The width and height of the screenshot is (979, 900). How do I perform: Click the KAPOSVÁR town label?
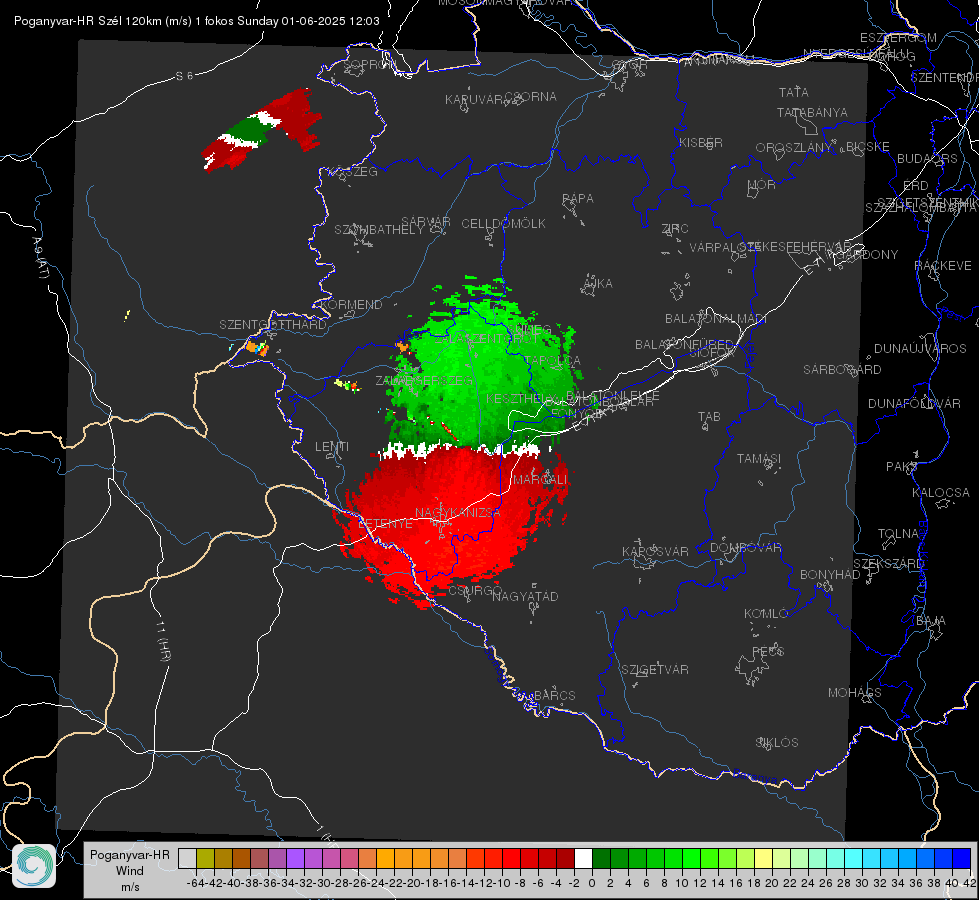tap(655, 551)
